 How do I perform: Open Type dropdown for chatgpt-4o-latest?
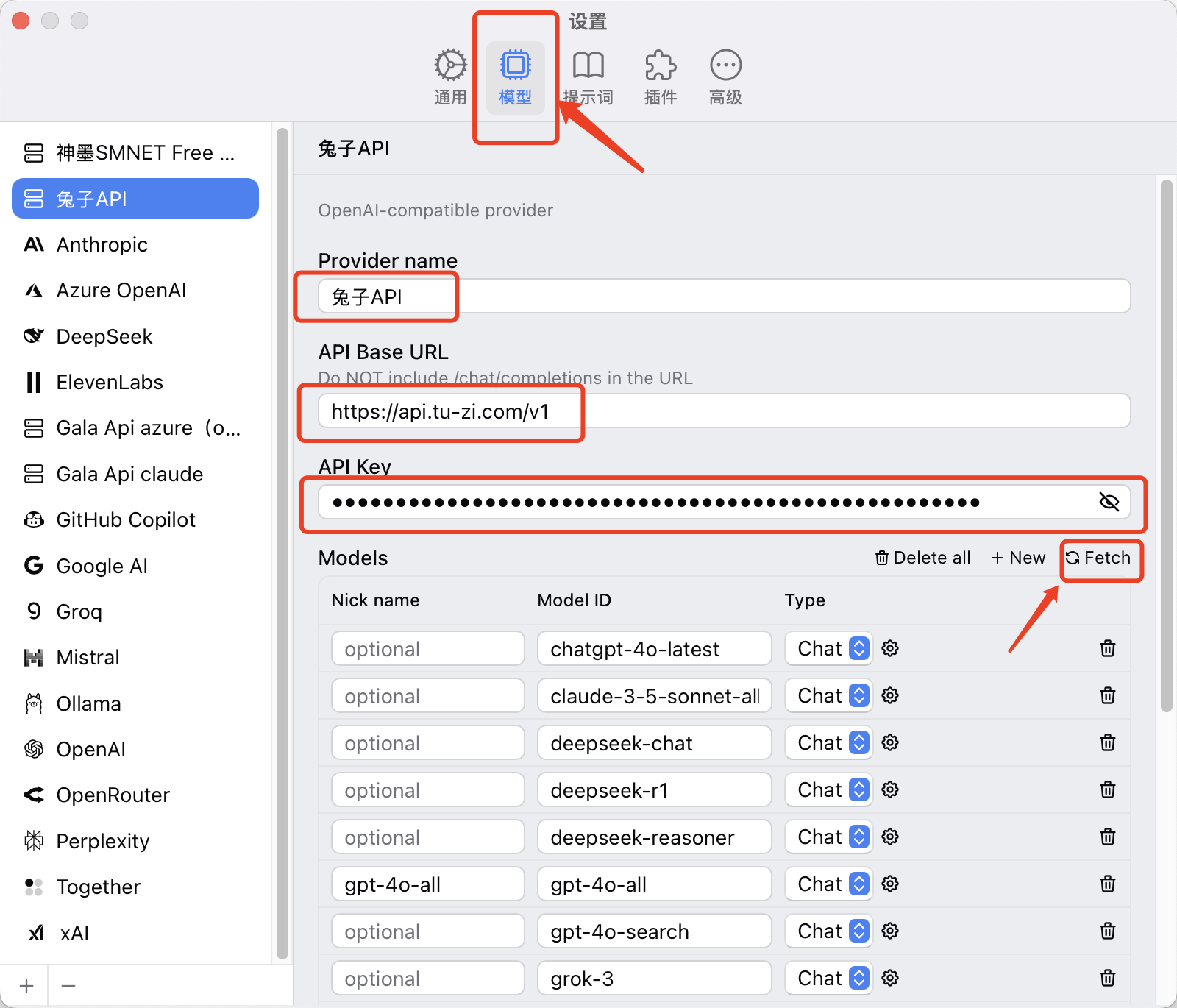pyautogui.click(x=829, y=648)
